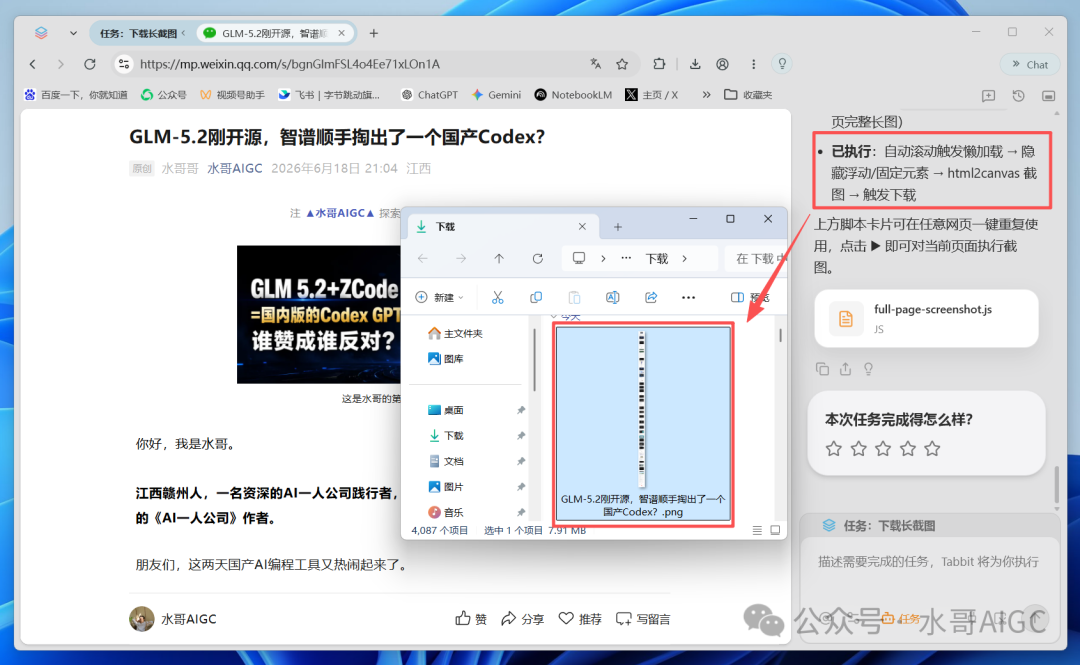Open the 主页 / X bookmark
Image resolution: width=1080 pixels, height=665 pixels.
[652, 95]
